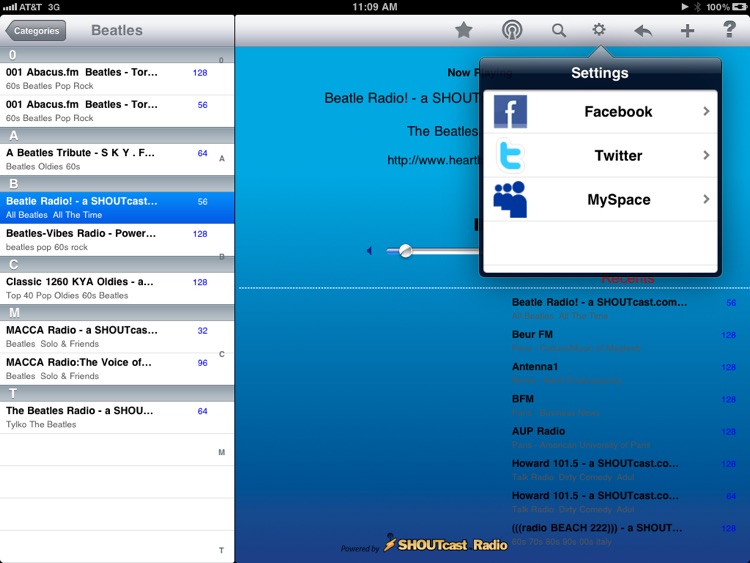Jump to index letter M in sidebar

click(x=221, y=452)
